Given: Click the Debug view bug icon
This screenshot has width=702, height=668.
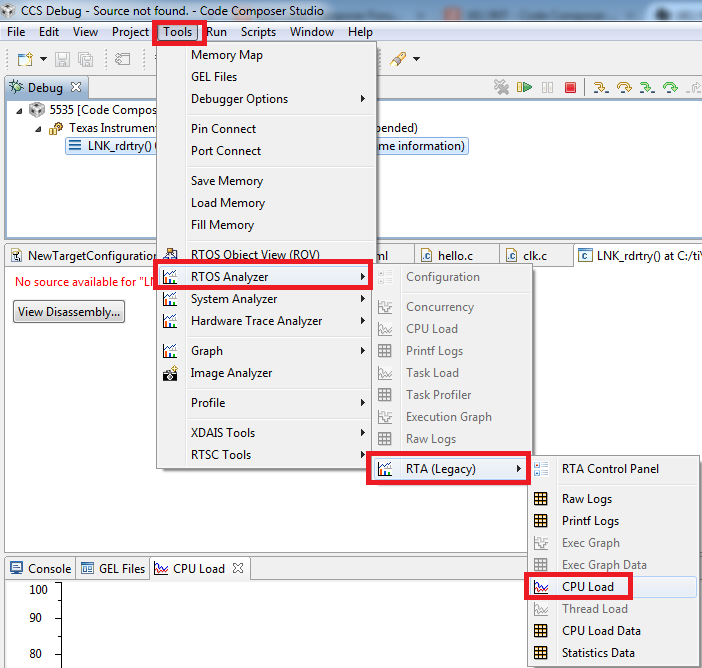Looking at the screenshot, I should click(x=16, y=87).
